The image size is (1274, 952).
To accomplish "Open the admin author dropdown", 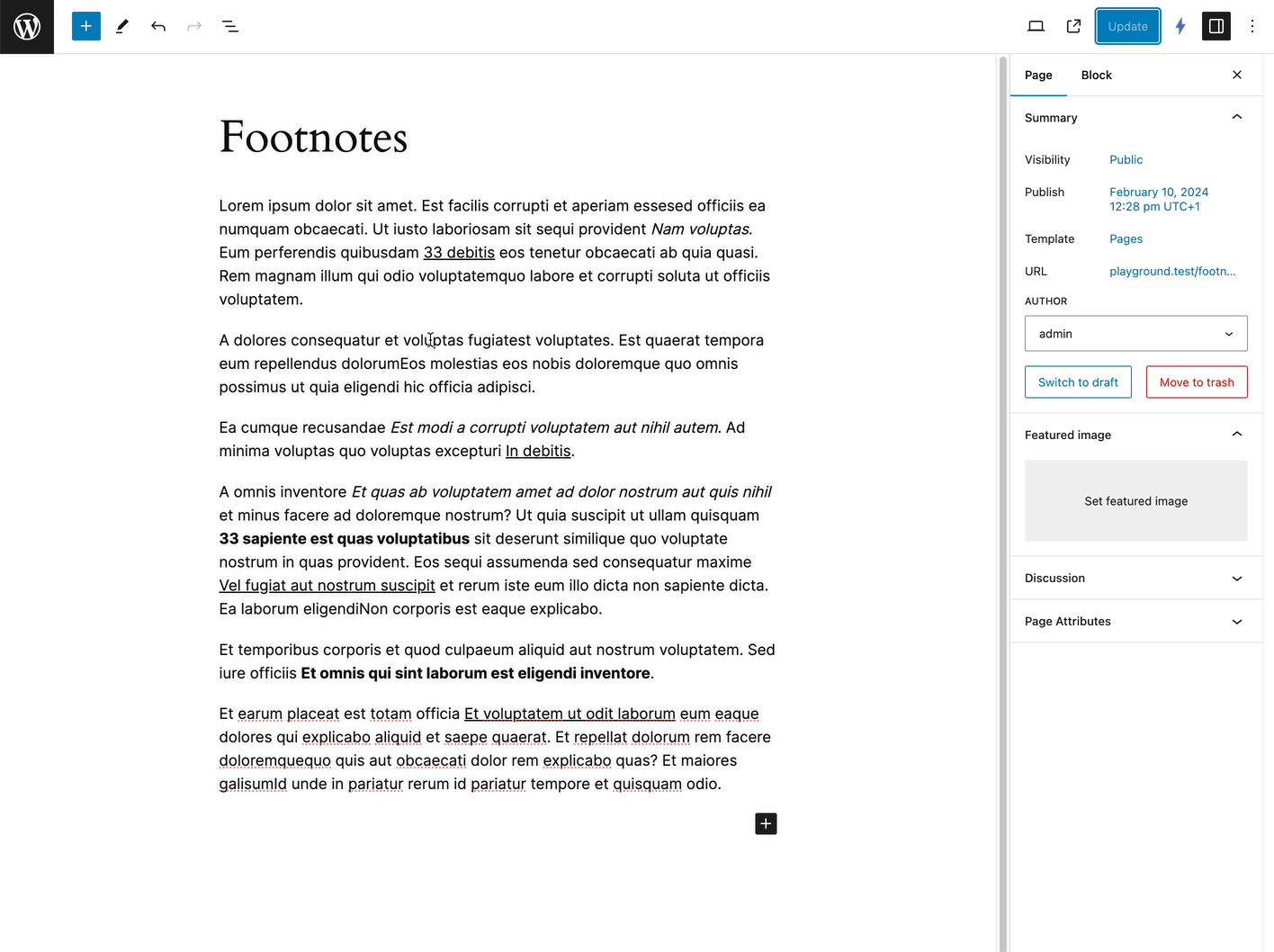I will [x=1135, y=334].
